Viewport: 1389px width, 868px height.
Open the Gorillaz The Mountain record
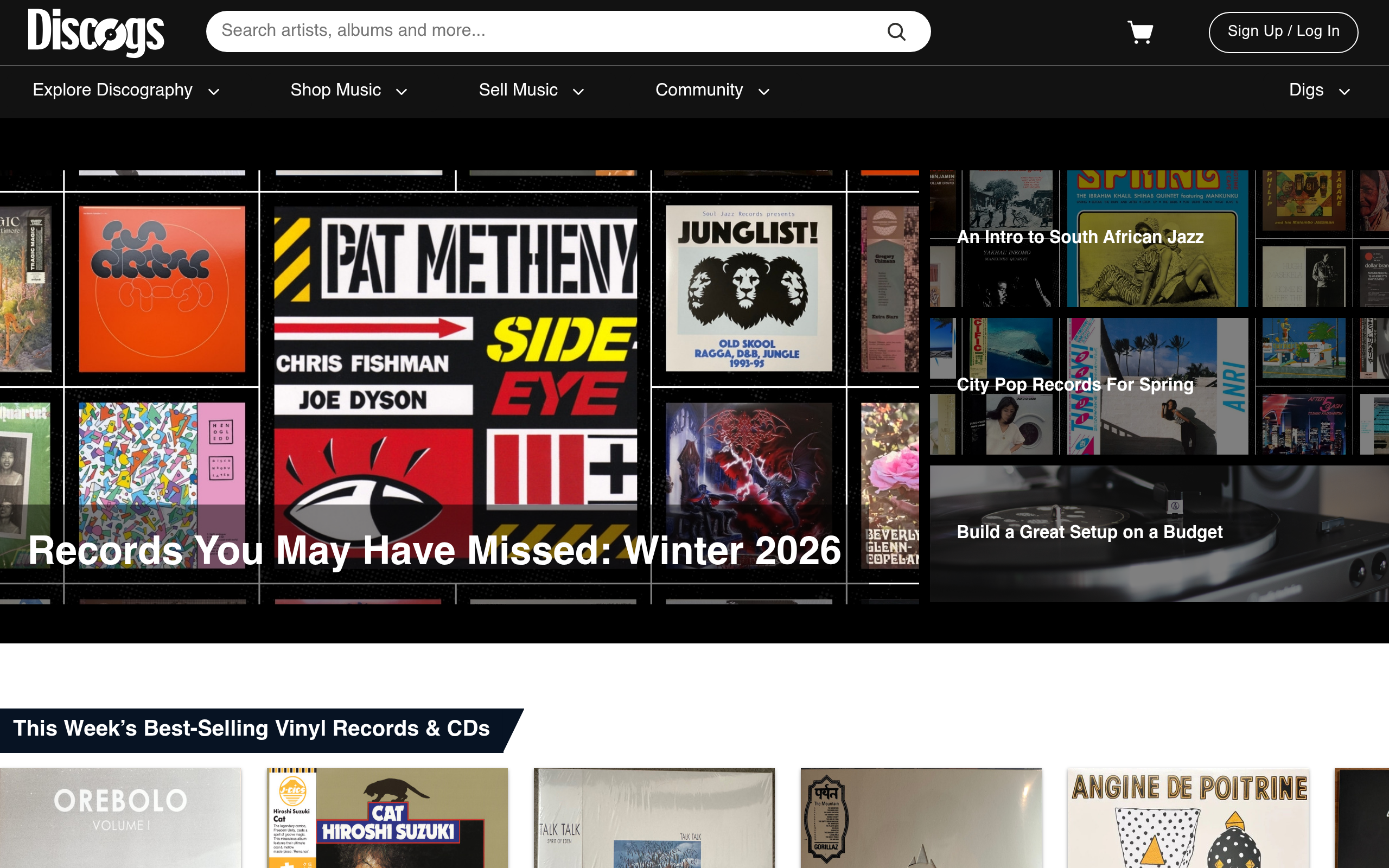pos(921,818)
